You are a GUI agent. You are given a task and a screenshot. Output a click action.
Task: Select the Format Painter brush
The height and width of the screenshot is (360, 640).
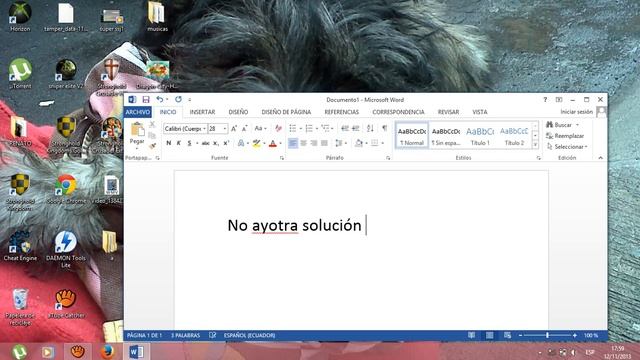[152, 146]
